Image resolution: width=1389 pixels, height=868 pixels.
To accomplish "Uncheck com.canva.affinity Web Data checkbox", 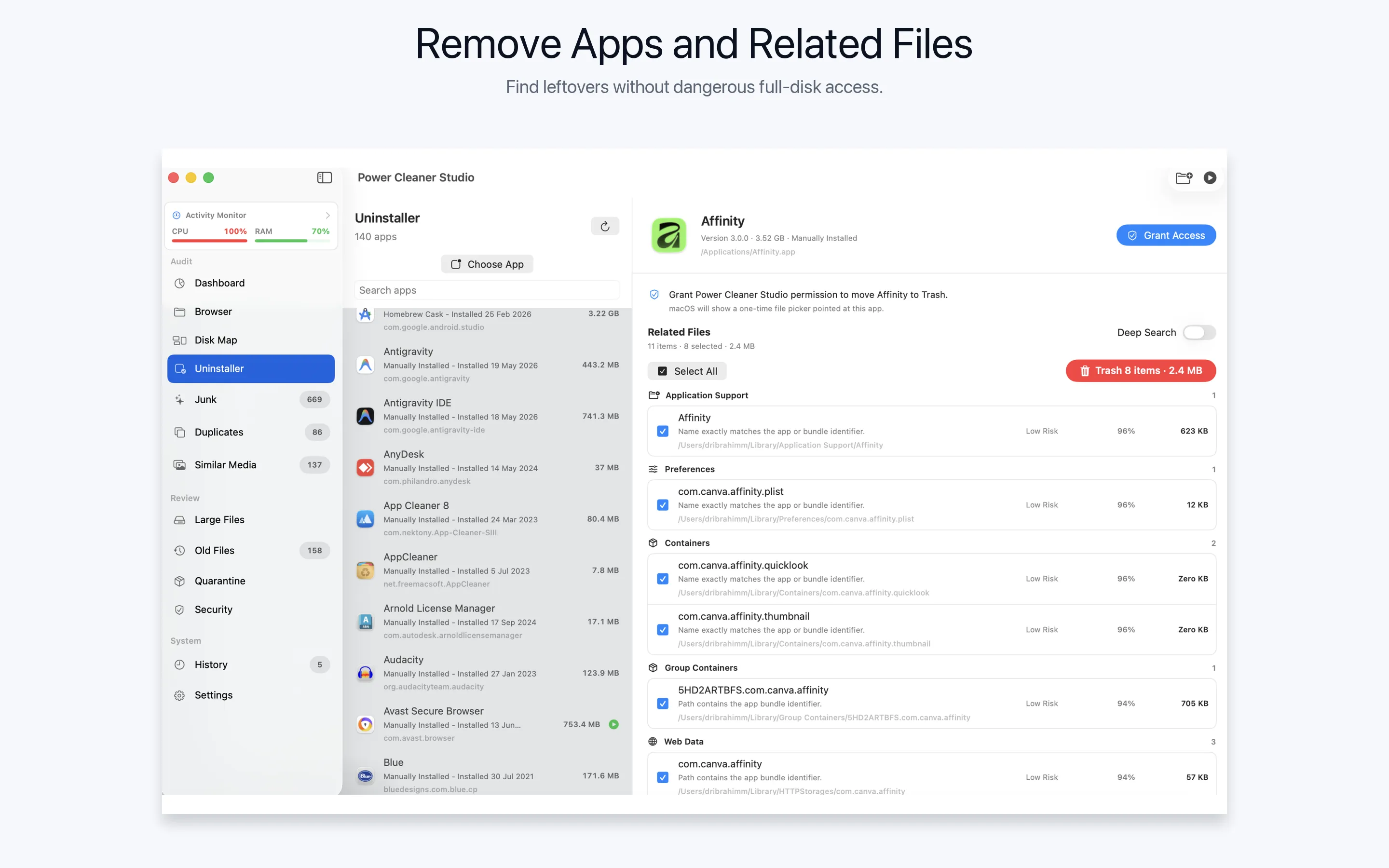I will pos(663,777).
